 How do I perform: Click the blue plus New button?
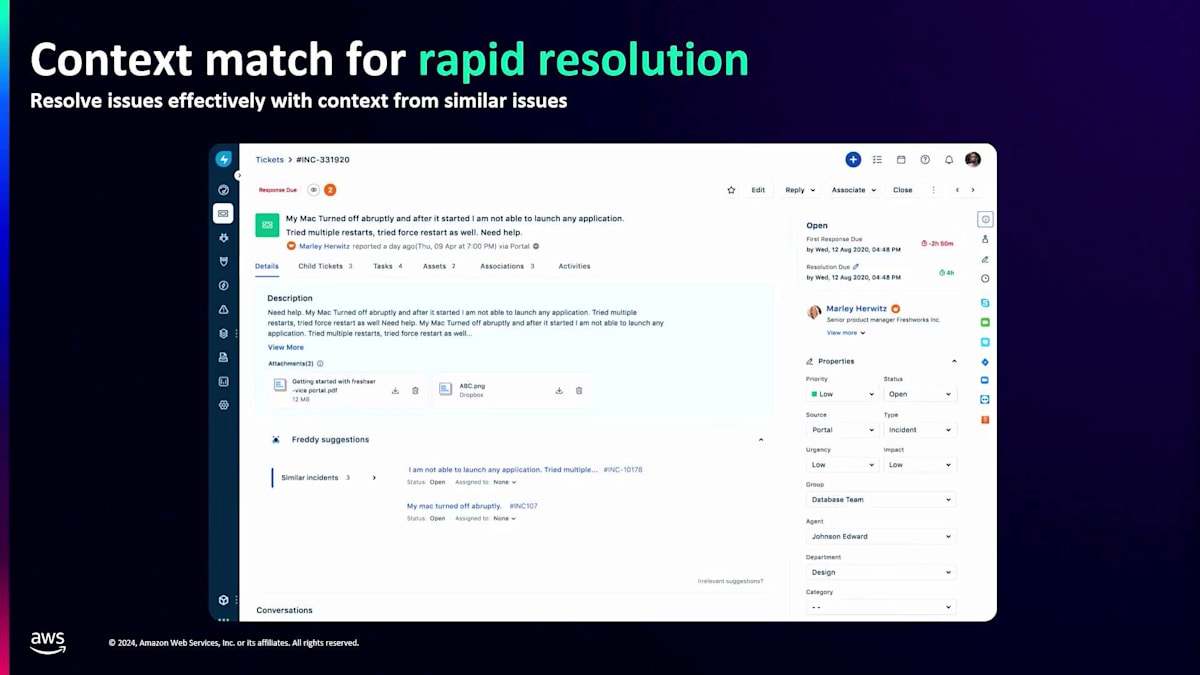853,159
